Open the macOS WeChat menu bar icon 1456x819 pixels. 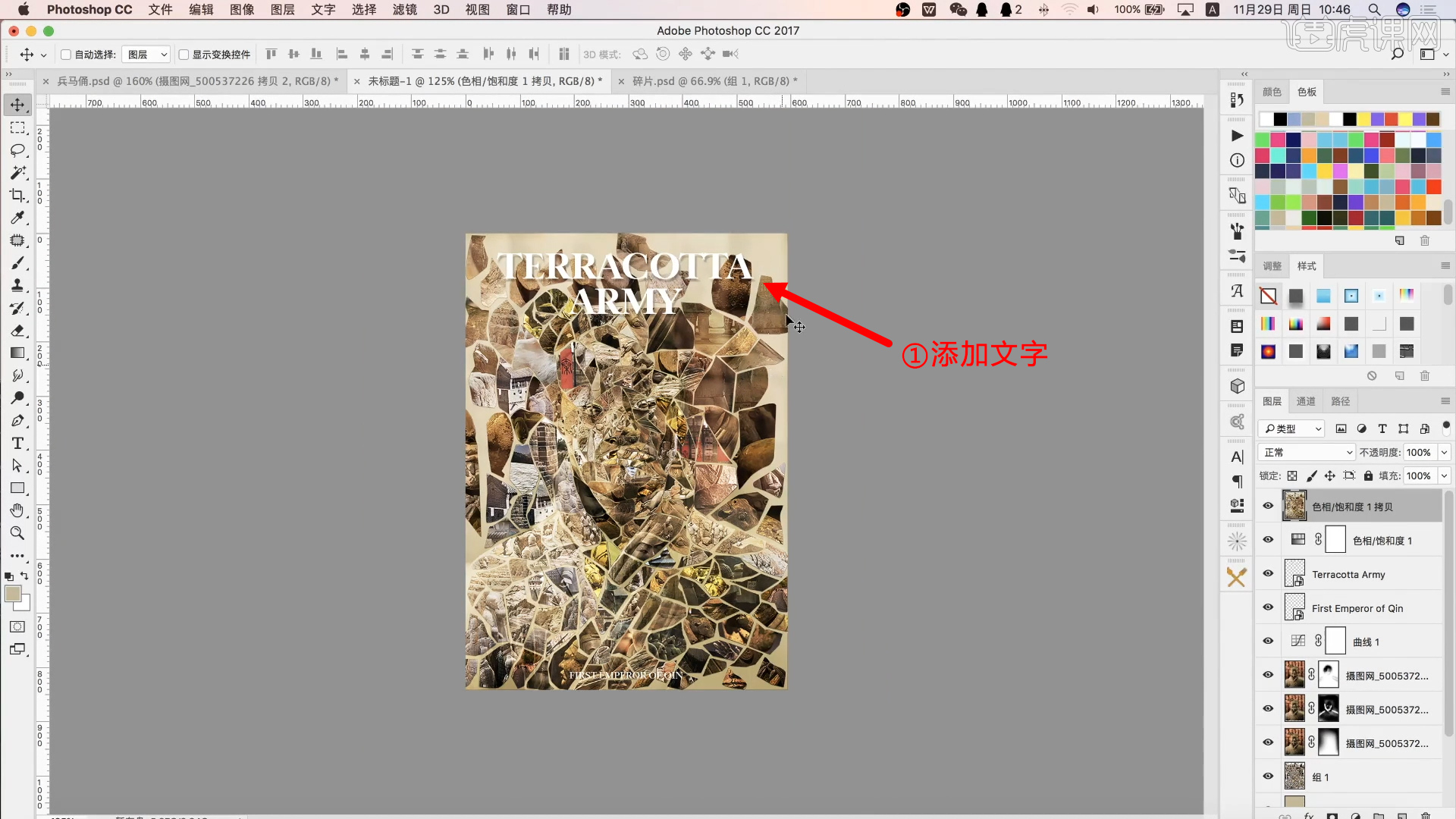958,9
